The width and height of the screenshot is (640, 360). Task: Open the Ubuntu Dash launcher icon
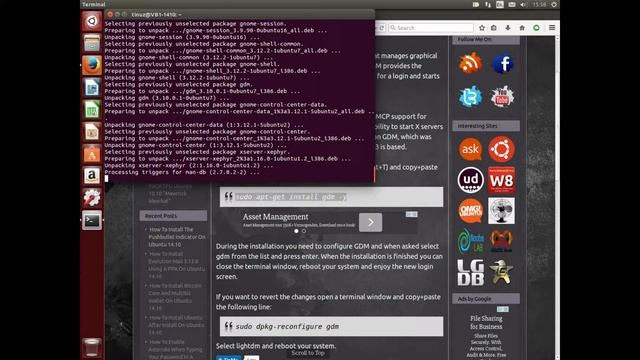tap(92, 21)
